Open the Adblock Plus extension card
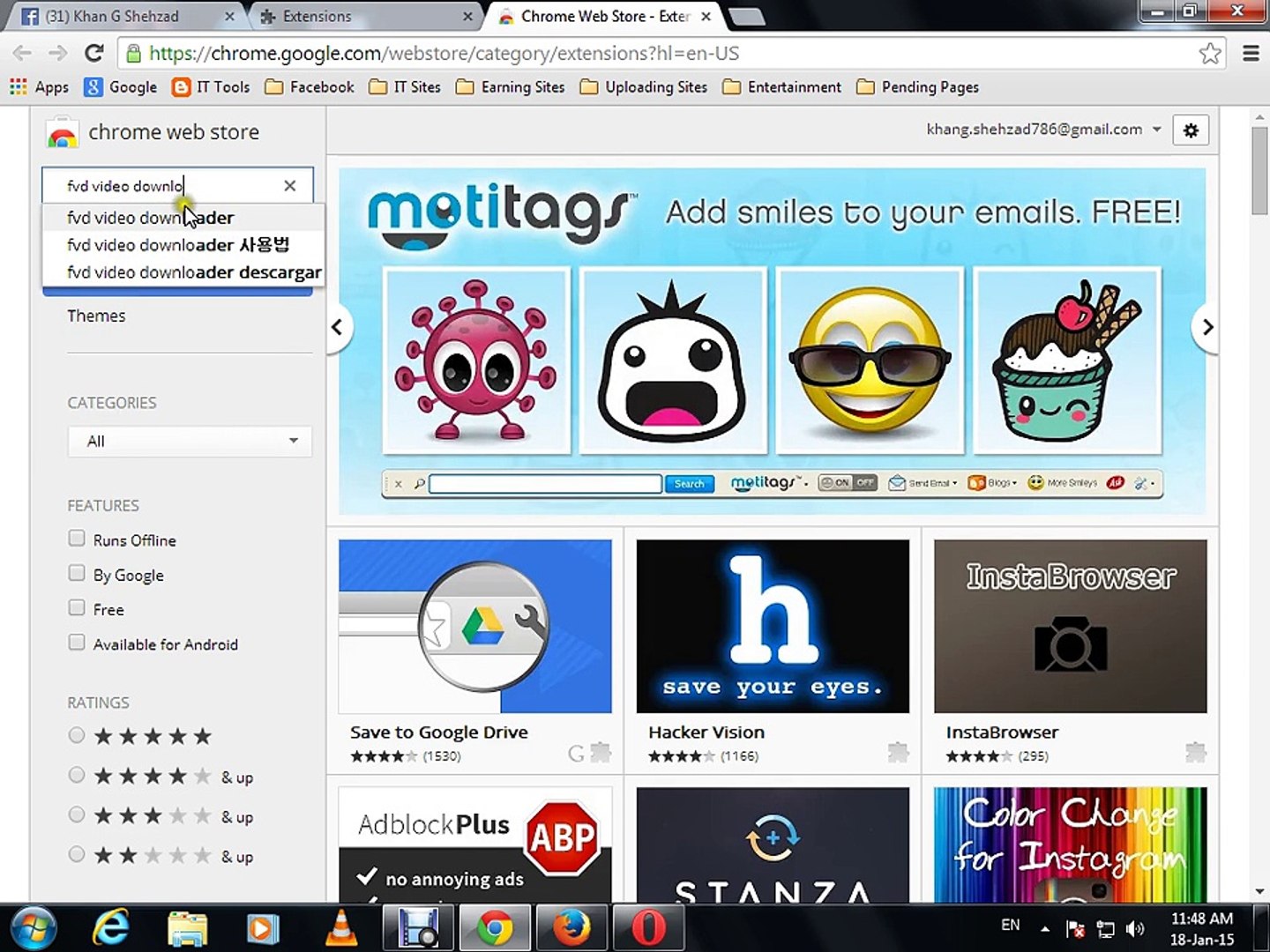The height and width of the screenshot is (952, 1270). 475,844
